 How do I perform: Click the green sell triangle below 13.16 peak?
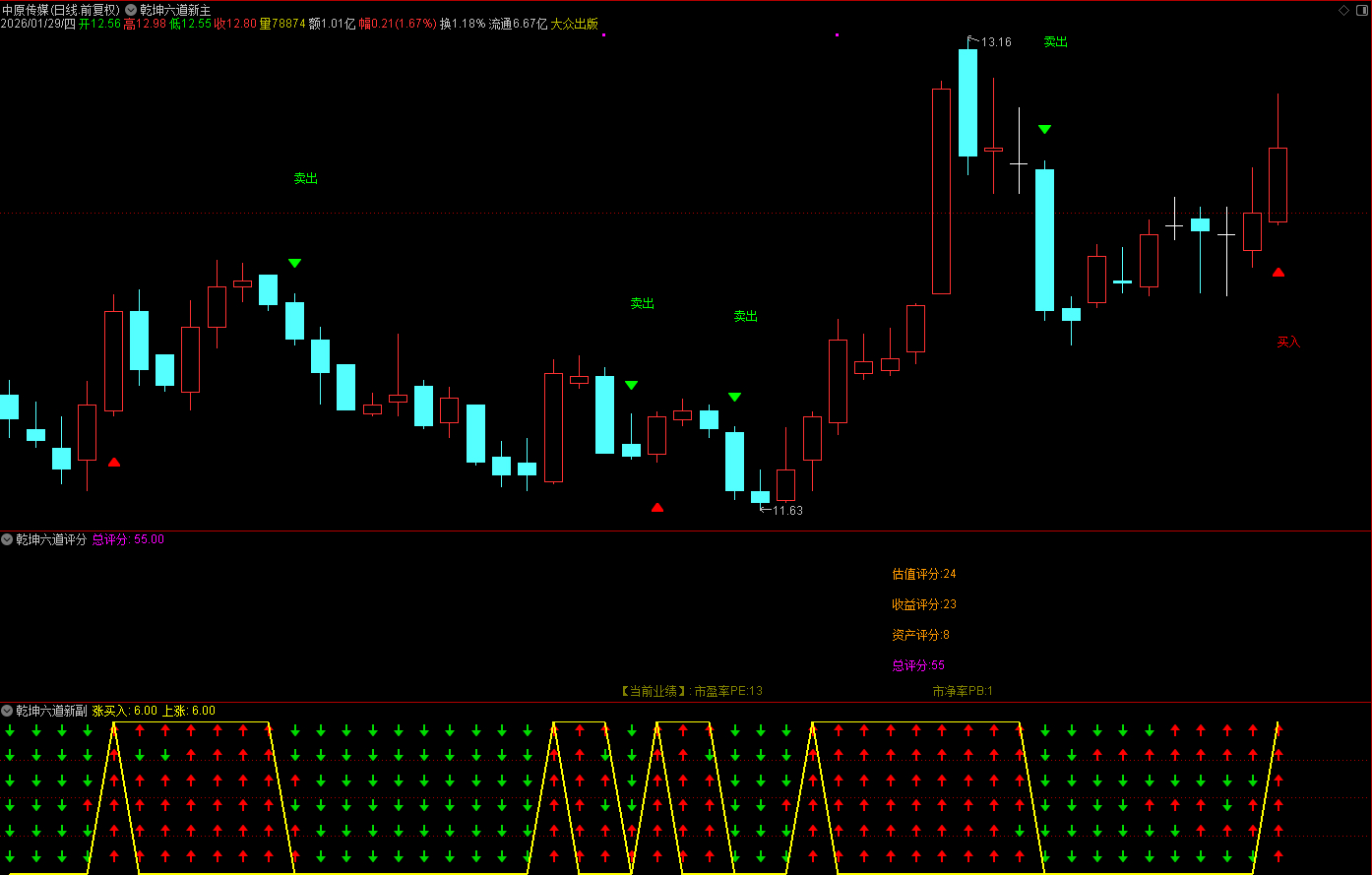coord(1044,129)
